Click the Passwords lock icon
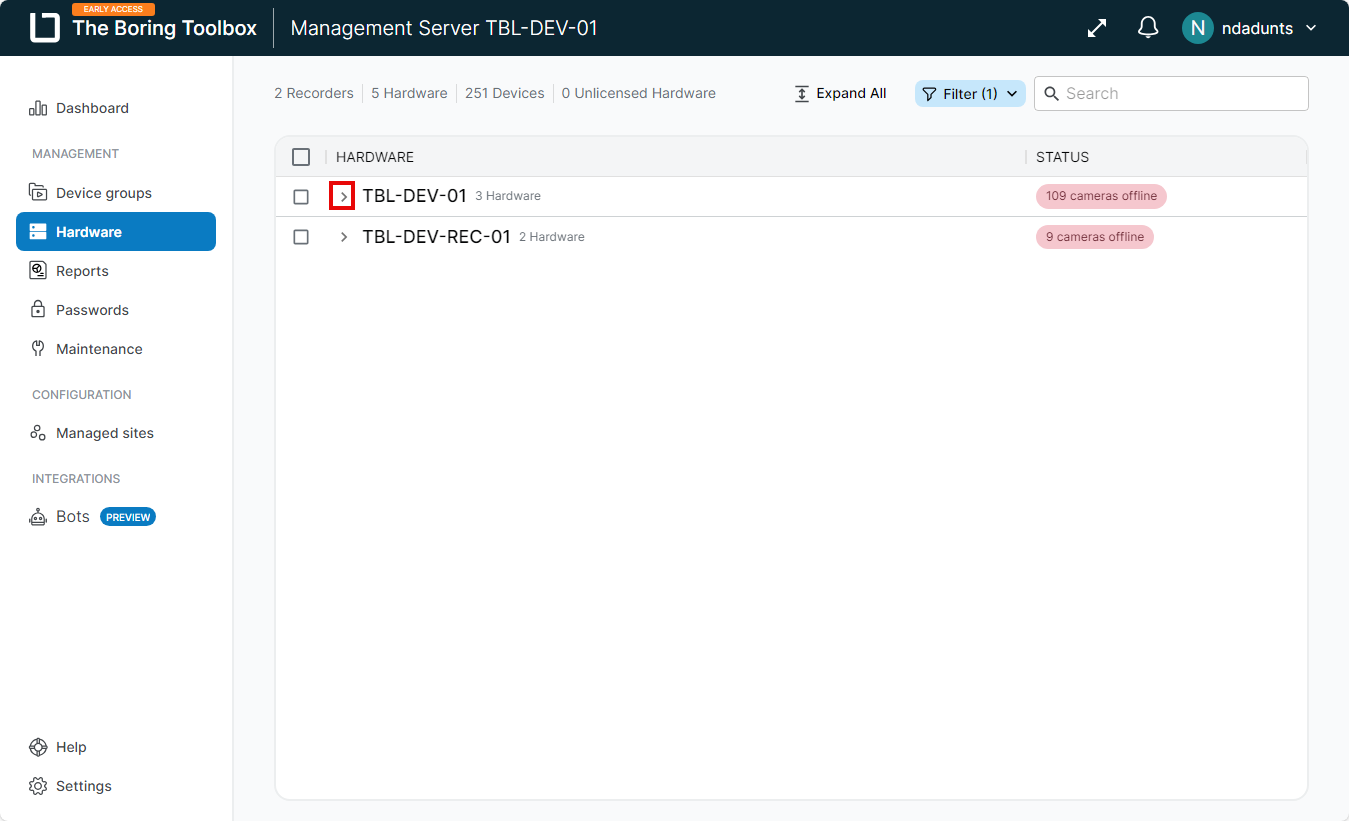This screenshot has height=821, width=1349. (x=38, y=310)
